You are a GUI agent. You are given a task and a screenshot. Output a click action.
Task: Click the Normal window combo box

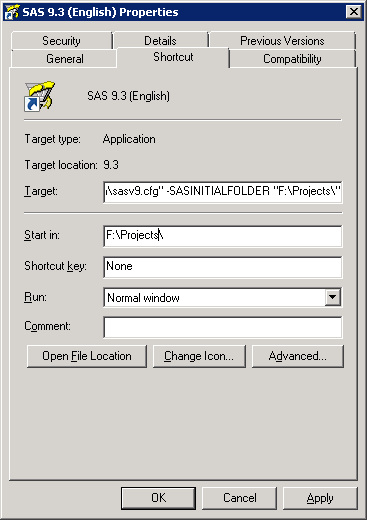pyautogui.click(x=223, y=297)
